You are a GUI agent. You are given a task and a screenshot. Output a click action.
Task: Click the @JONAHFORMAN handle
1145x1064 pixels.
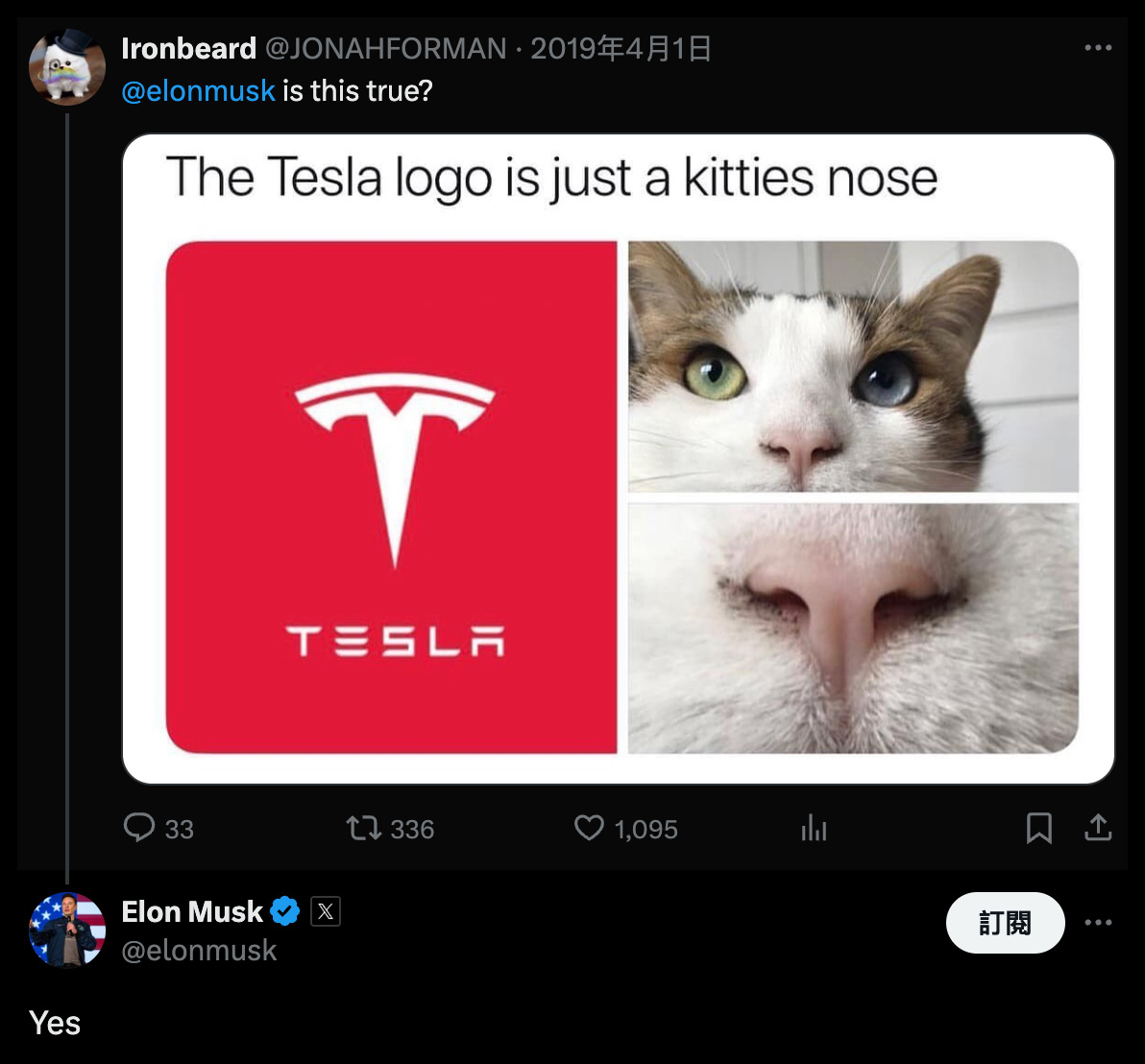tap(385, 49)
